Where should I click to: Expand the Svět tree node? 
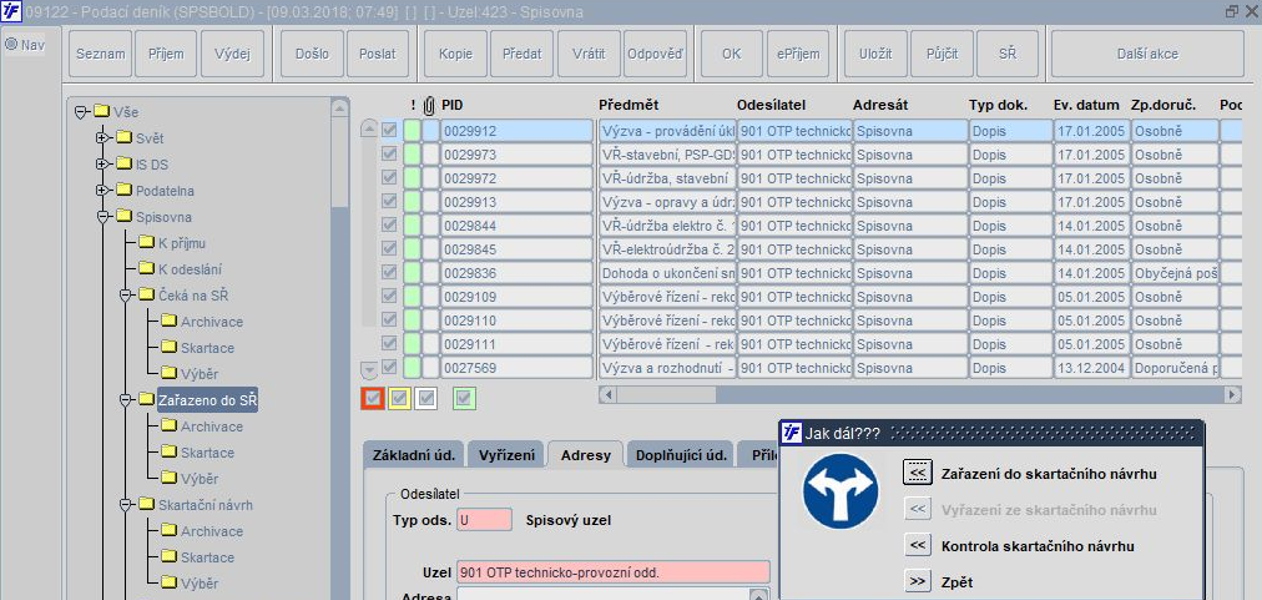[103, 138]
